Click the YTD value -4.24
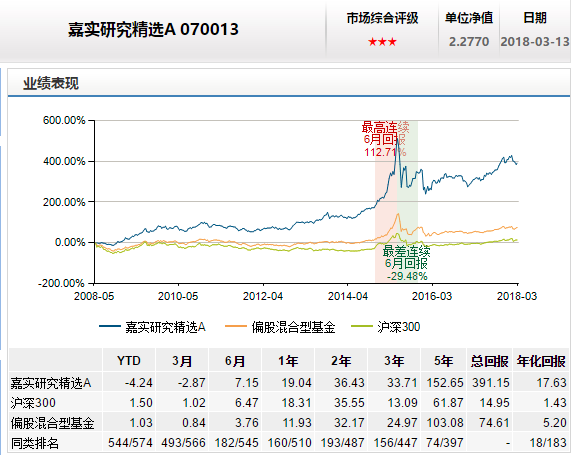The image size is (571, 455). coord(138,383)
